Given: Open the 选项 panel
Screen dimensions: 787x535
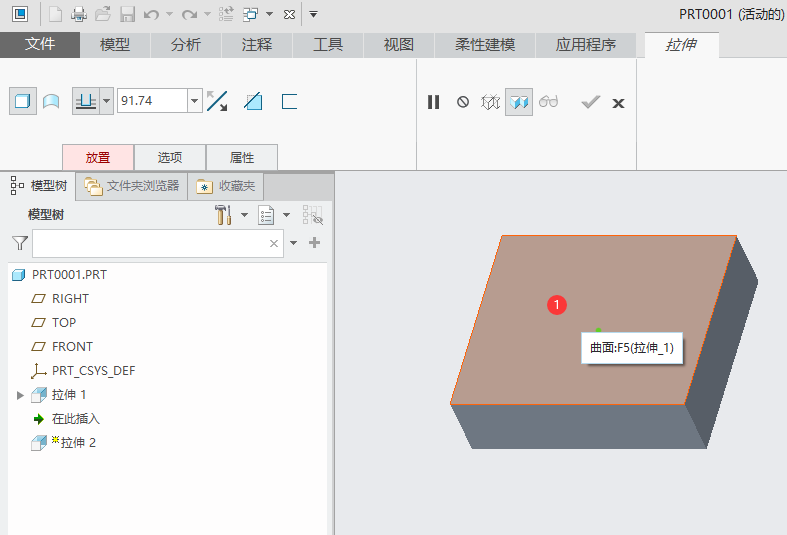Looking at the screenshot, I should click(170, 157).
